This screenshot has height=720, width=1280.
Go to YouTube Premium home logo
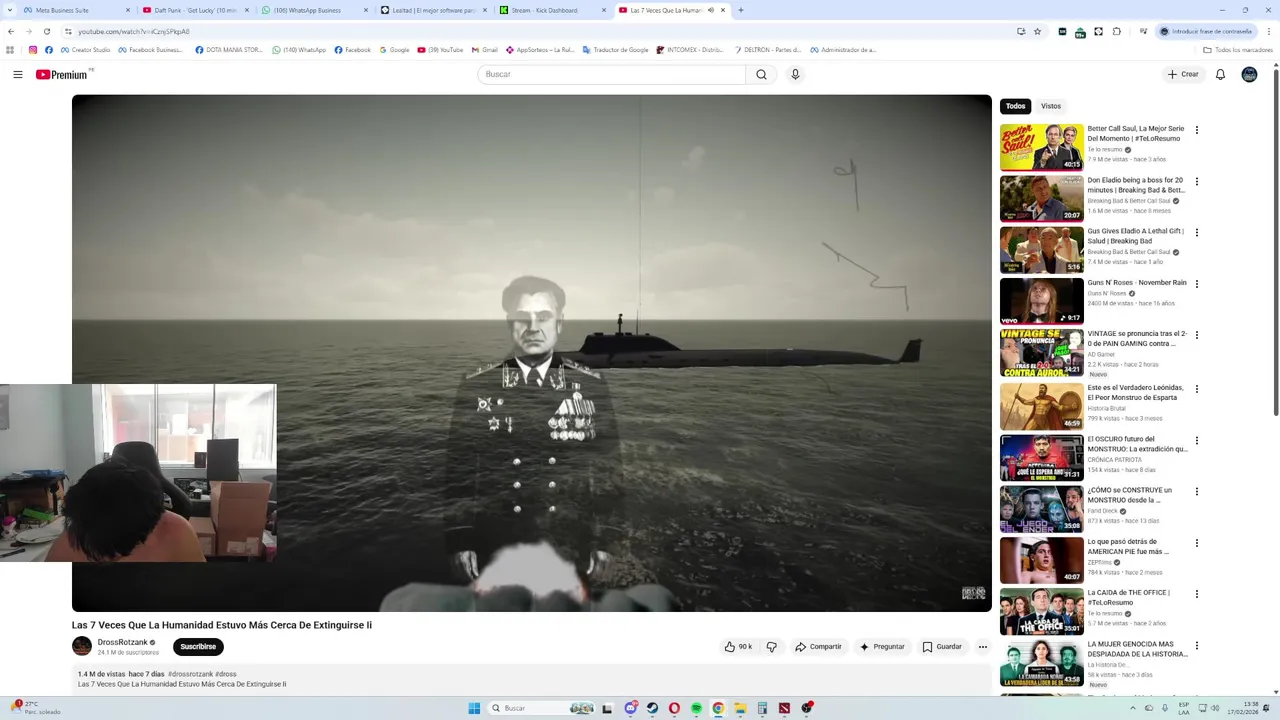(x=61, y=74)
